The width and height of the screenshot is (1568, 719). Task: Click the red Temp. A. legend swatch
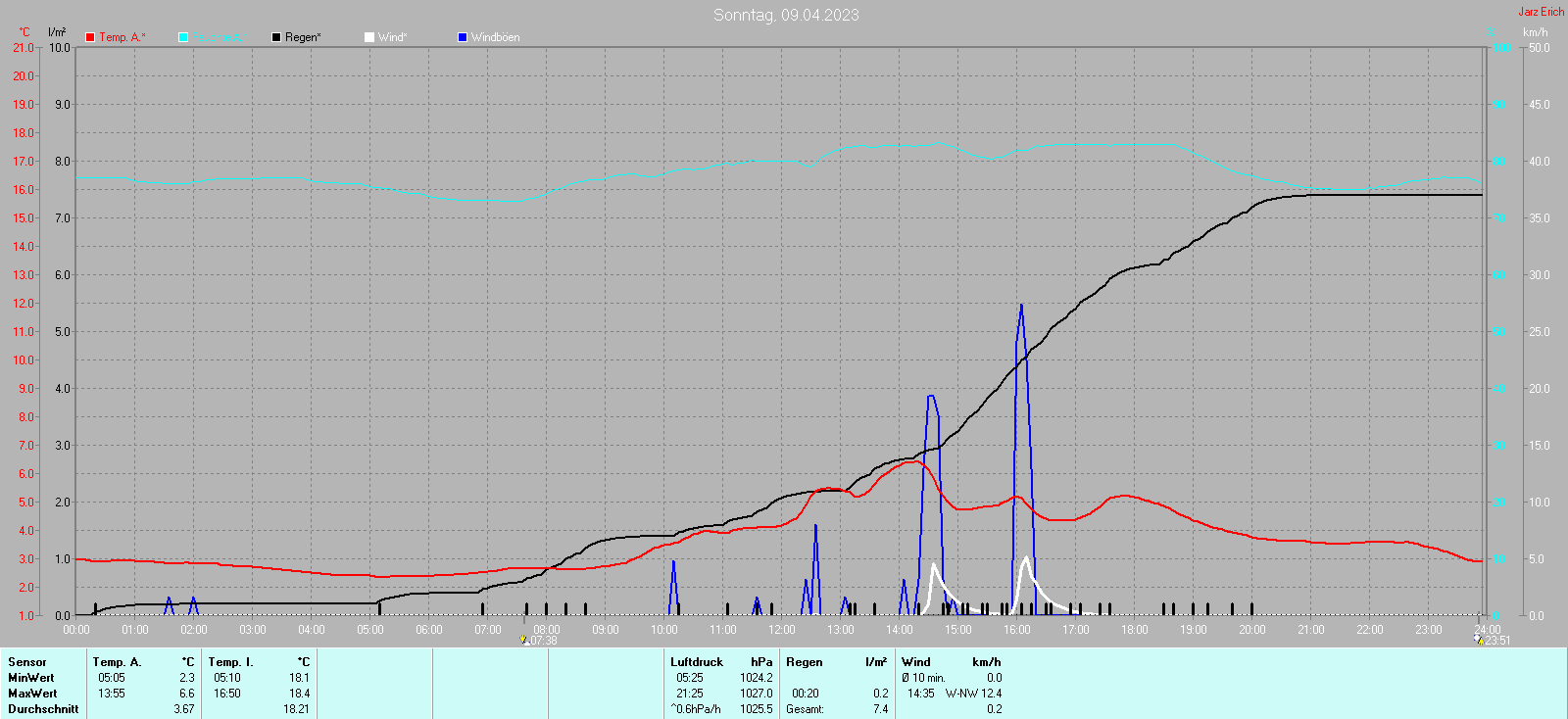(90, 37)
